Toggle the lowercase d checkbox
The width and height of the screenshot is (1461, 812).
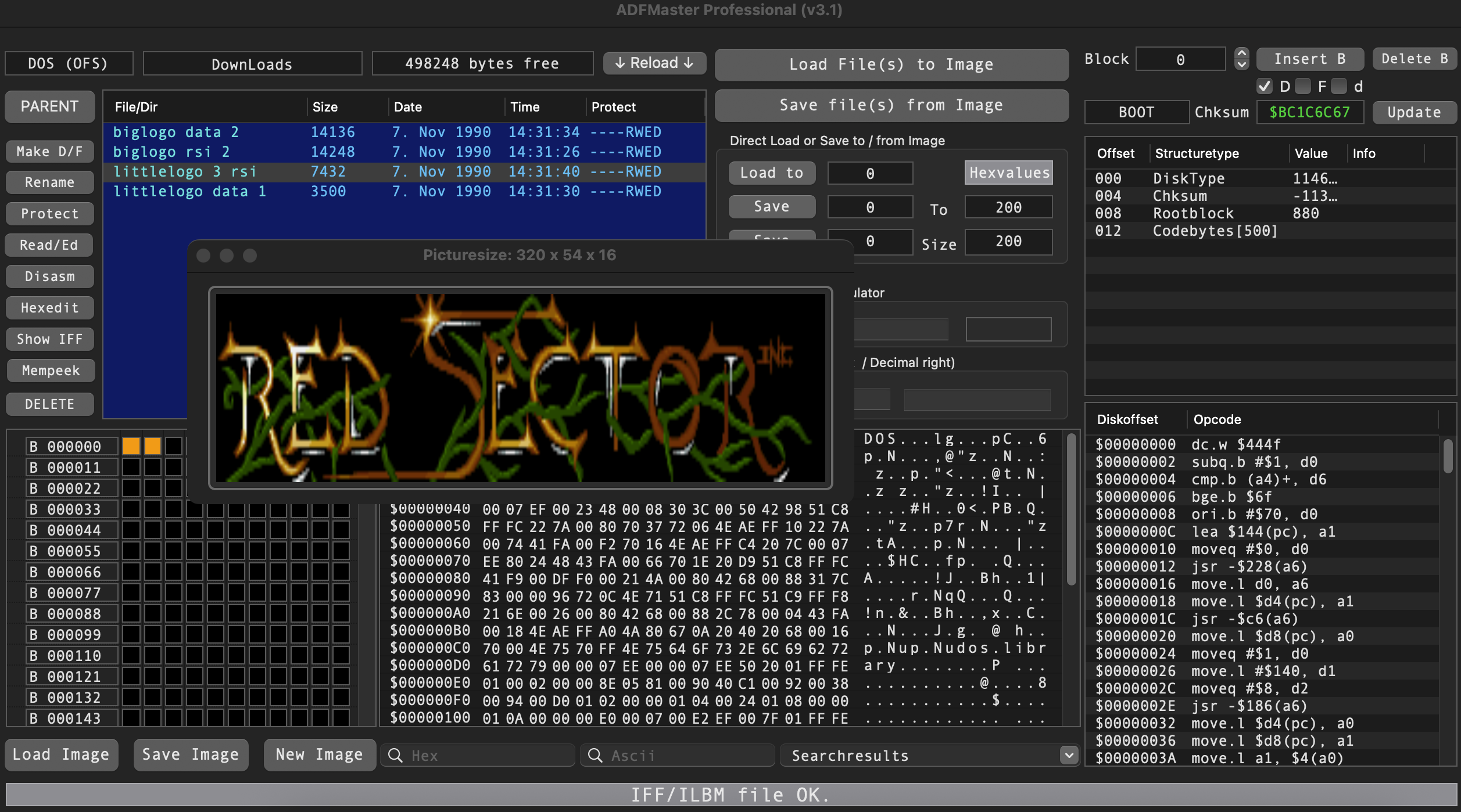point(1339,87)
